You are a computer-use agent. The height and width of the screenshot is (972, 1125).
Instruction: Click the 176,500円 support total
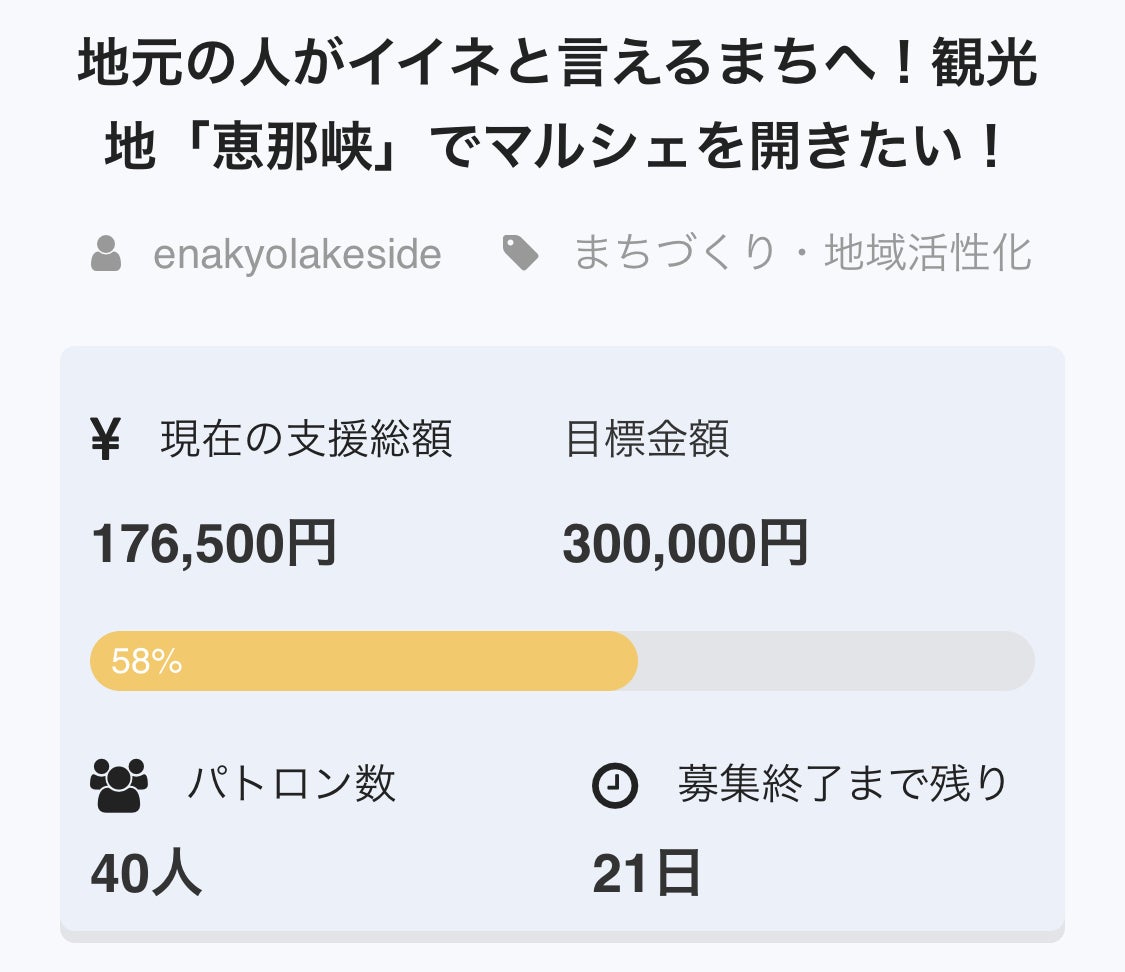coord(214,545)
